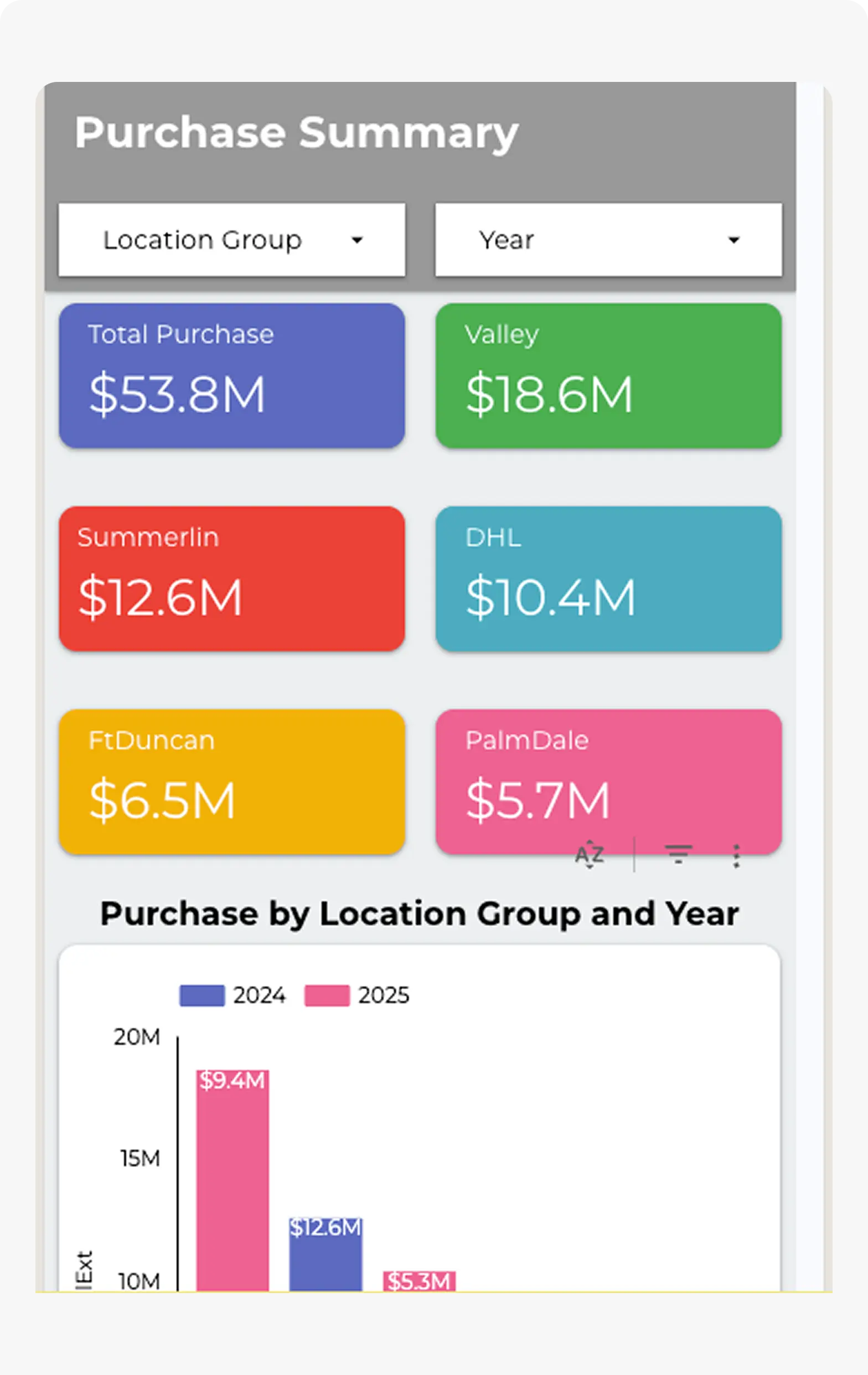The image size is (868, 1375).
Task: Click the DHL $10.4M card
Action: pos(608,578)
